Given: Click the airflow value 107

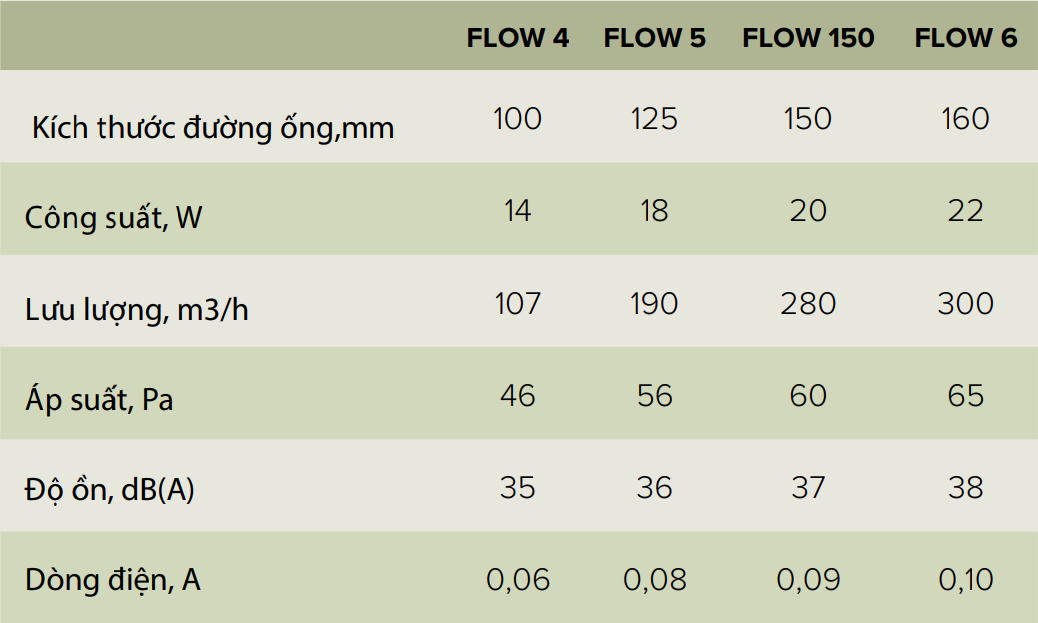Looking at the screenshot, I should (518, 303).
